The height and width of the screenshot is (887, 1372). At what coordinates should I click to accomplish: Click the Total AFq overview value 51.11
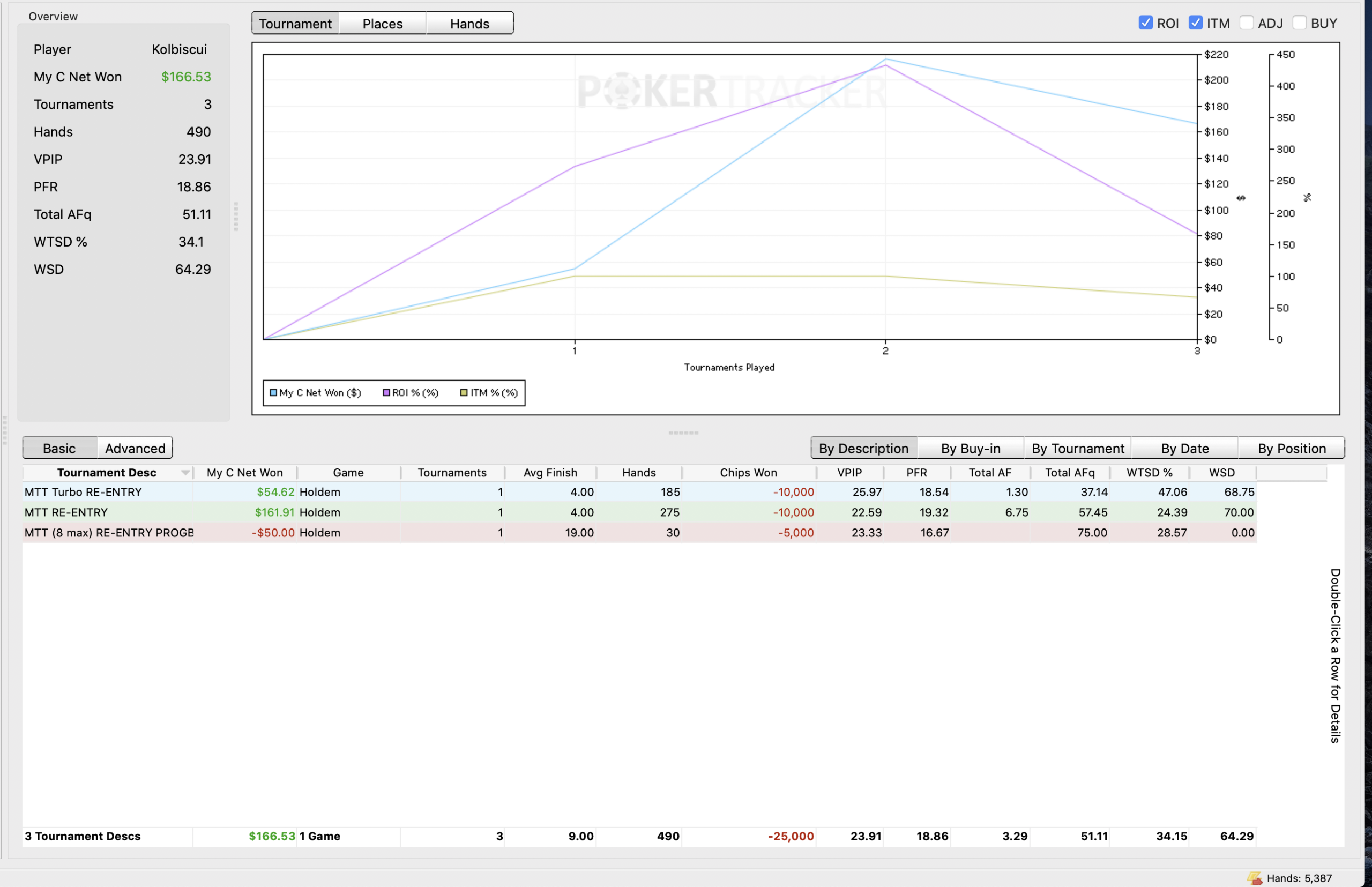tap(197, 214)
